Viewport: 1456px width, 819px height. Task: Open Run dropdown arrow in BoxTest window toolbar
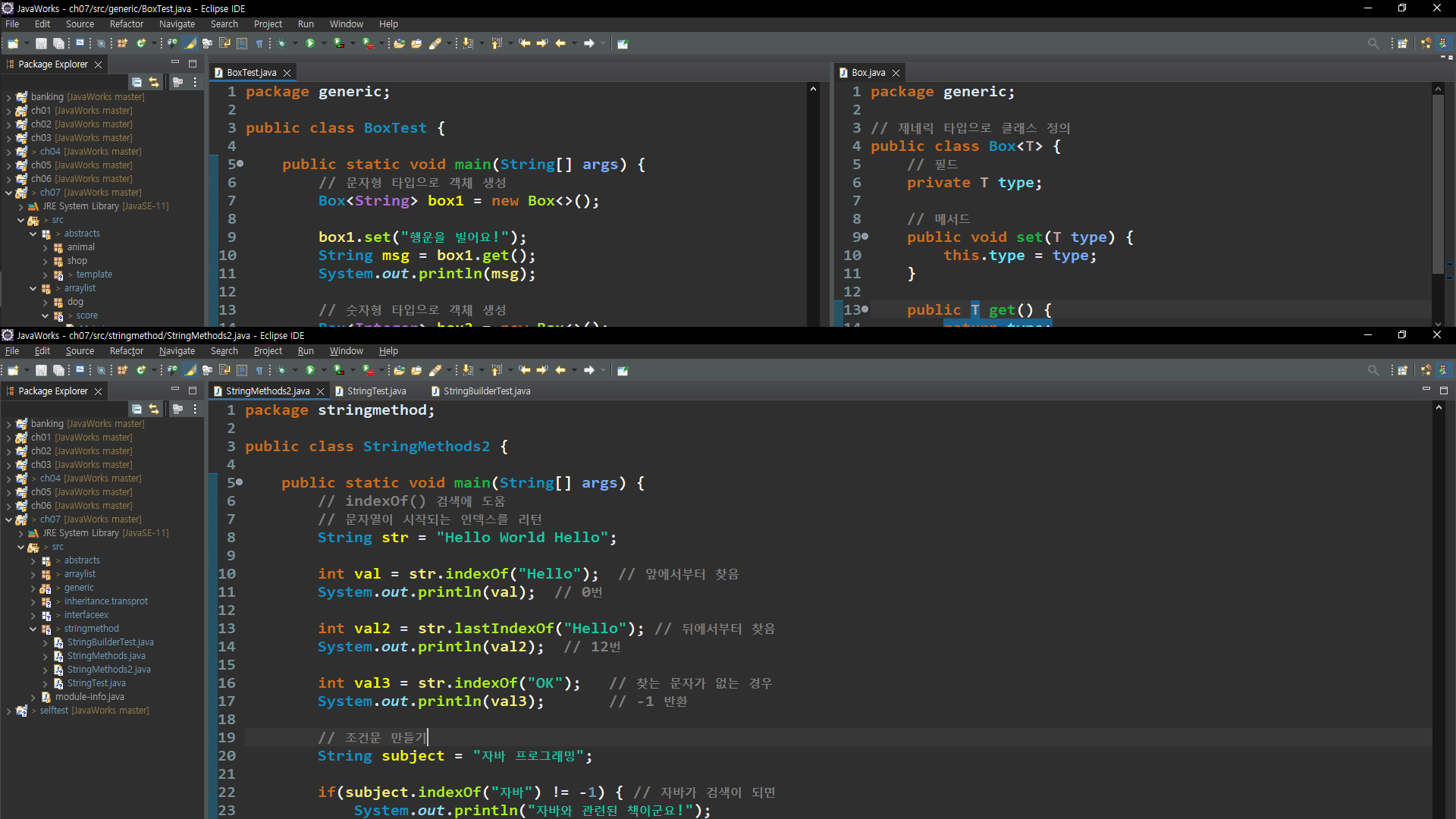(x=324, y=43)
